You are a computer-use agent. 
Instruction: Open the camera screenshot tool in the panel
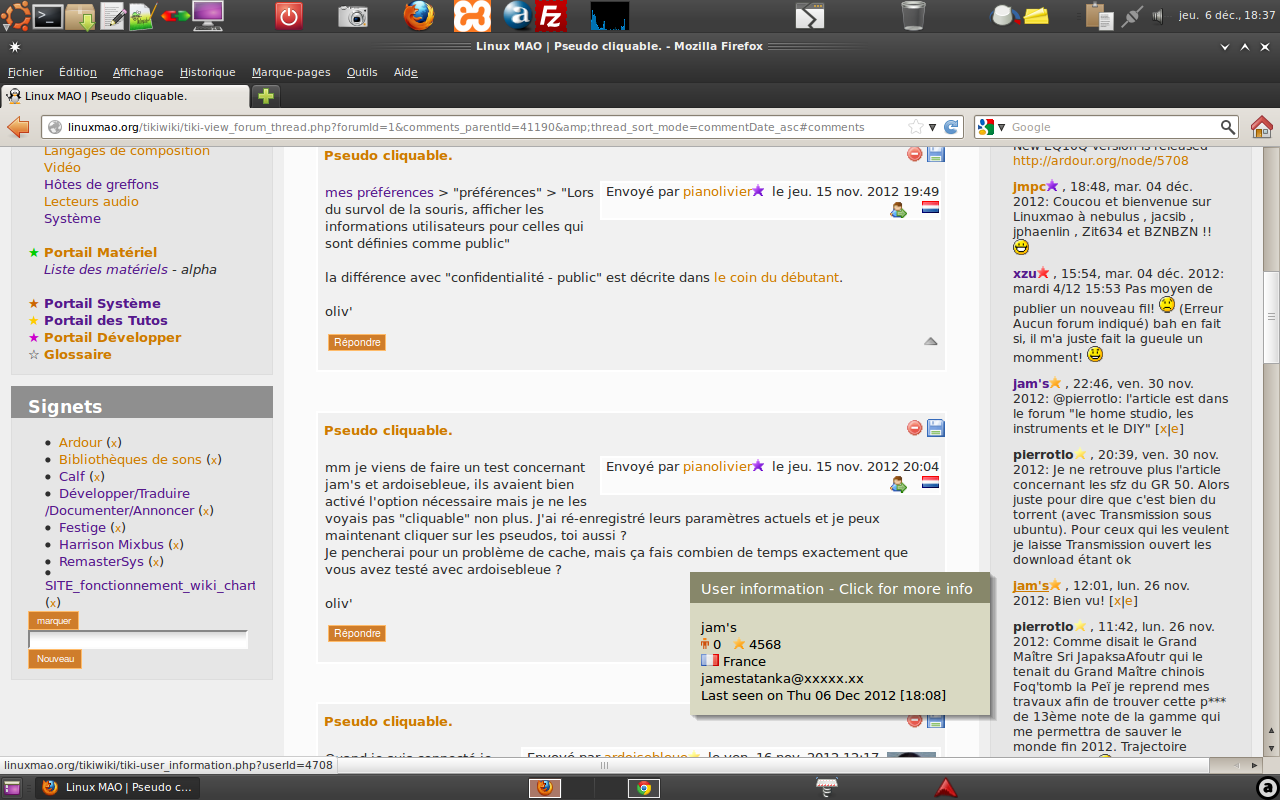pyautogui.click(x=353, y=16)
